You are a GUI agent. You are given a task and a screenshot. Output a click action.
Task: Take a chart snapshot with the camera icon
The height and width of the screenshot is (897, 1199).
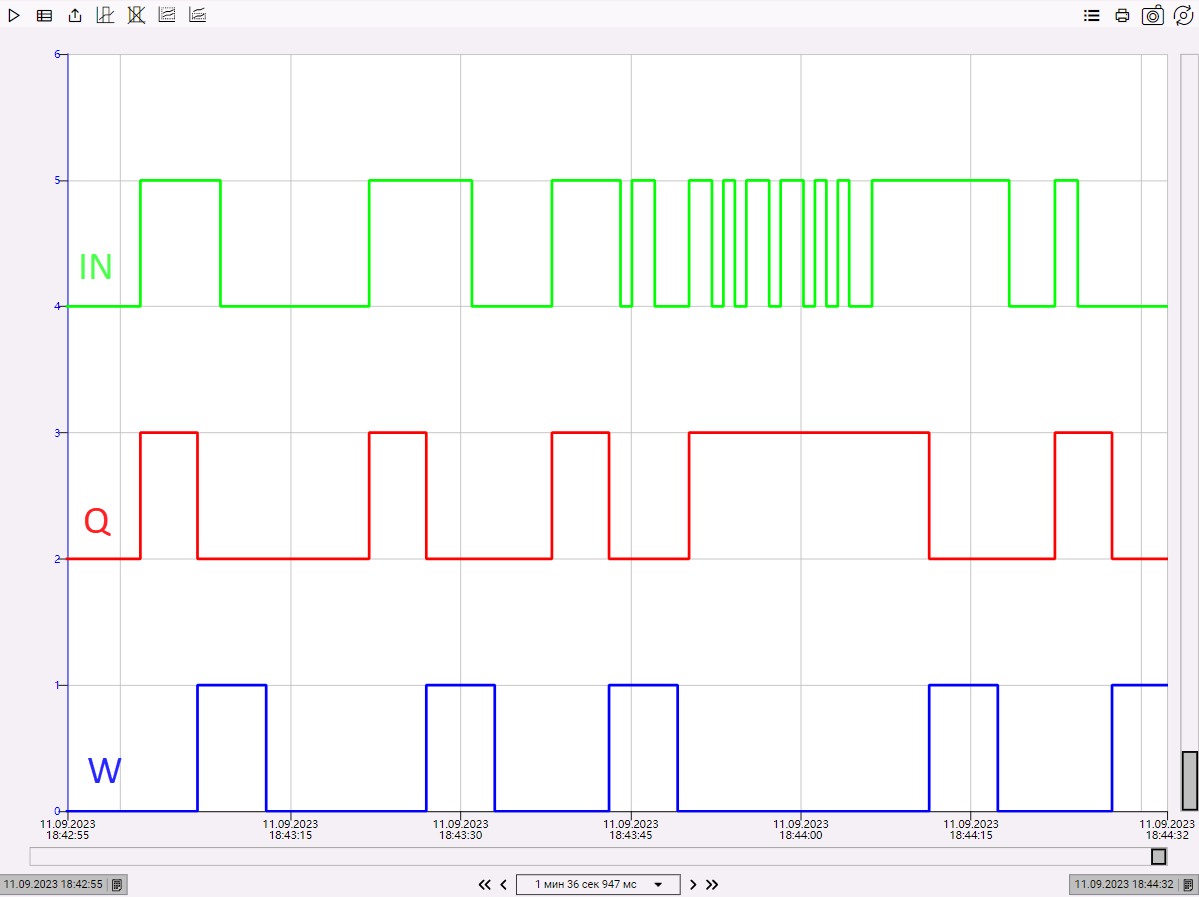pyautogui.click(x=1153, y=16)
